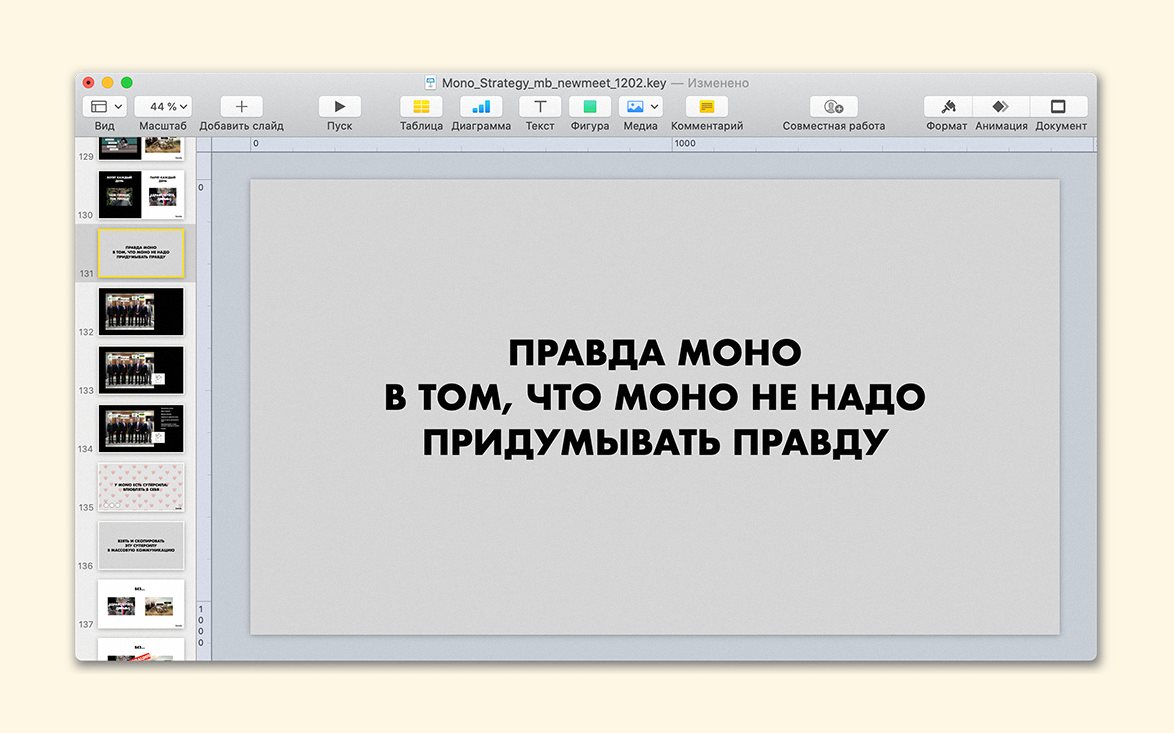1174x733 pixels.
Task: Click the yellow minimize window button
Action: (x=107, y=82)
